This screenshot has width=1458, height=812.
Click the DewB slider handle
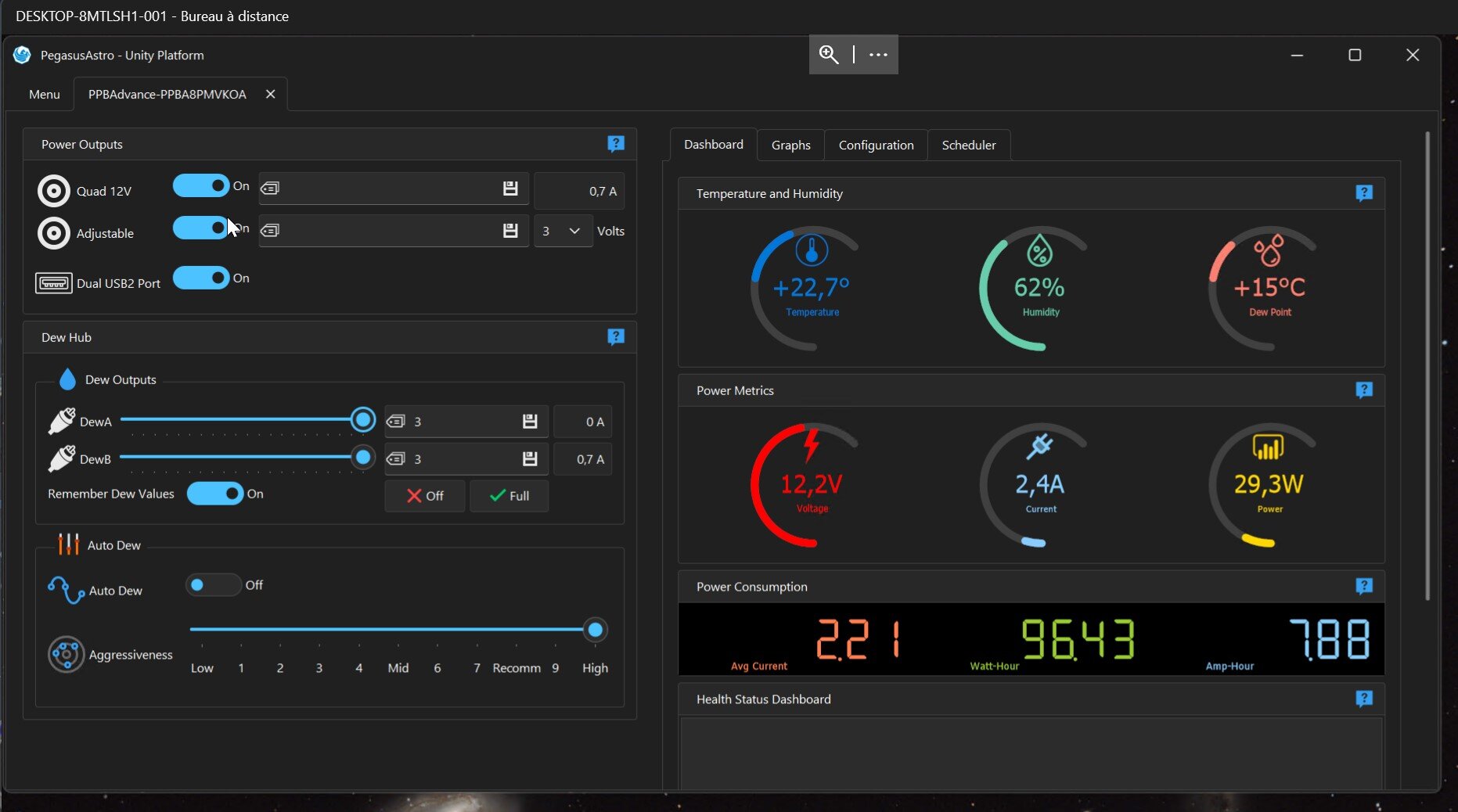362,457
